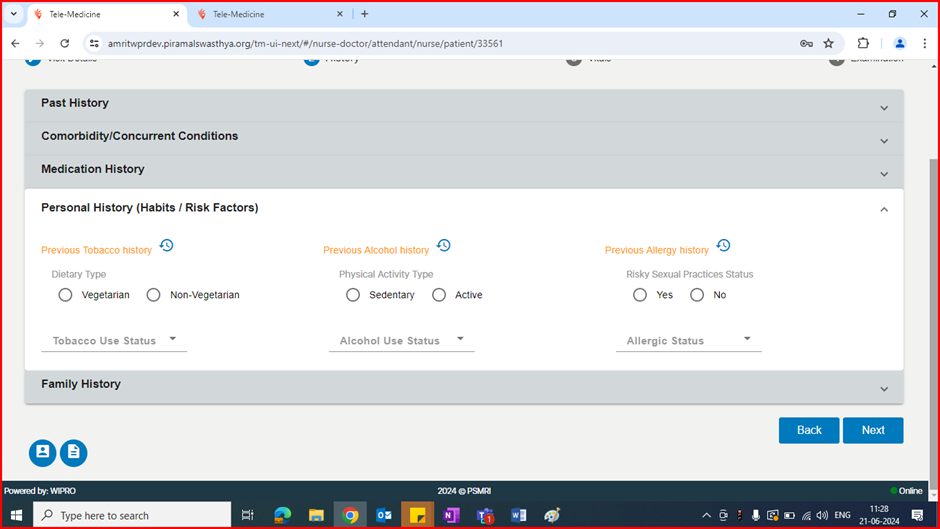Viewport: 940px width, 529px height.
Task: Open Word from the taskbar
Action: click(519, 515)
